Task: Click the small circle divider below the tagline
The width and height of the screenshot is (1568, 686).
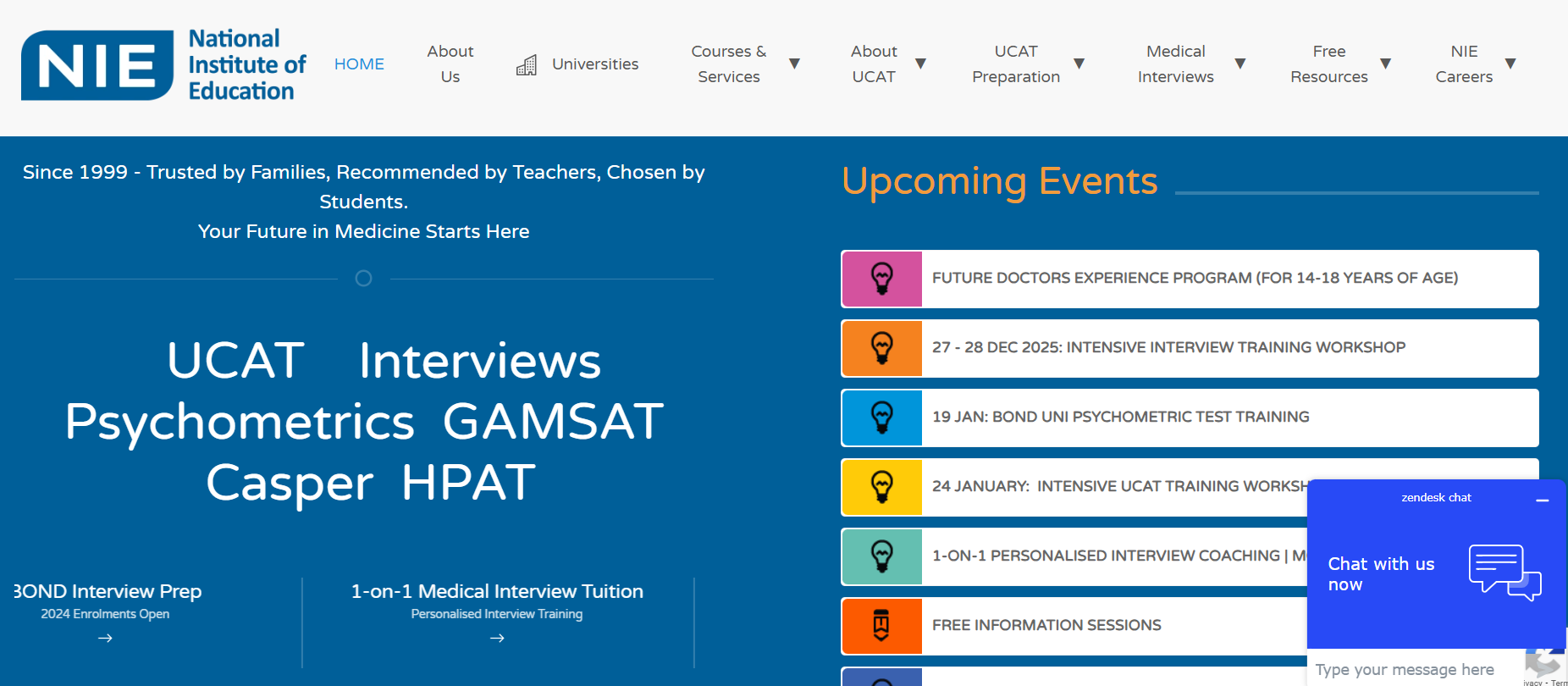Action: click(x=363, y=278)
